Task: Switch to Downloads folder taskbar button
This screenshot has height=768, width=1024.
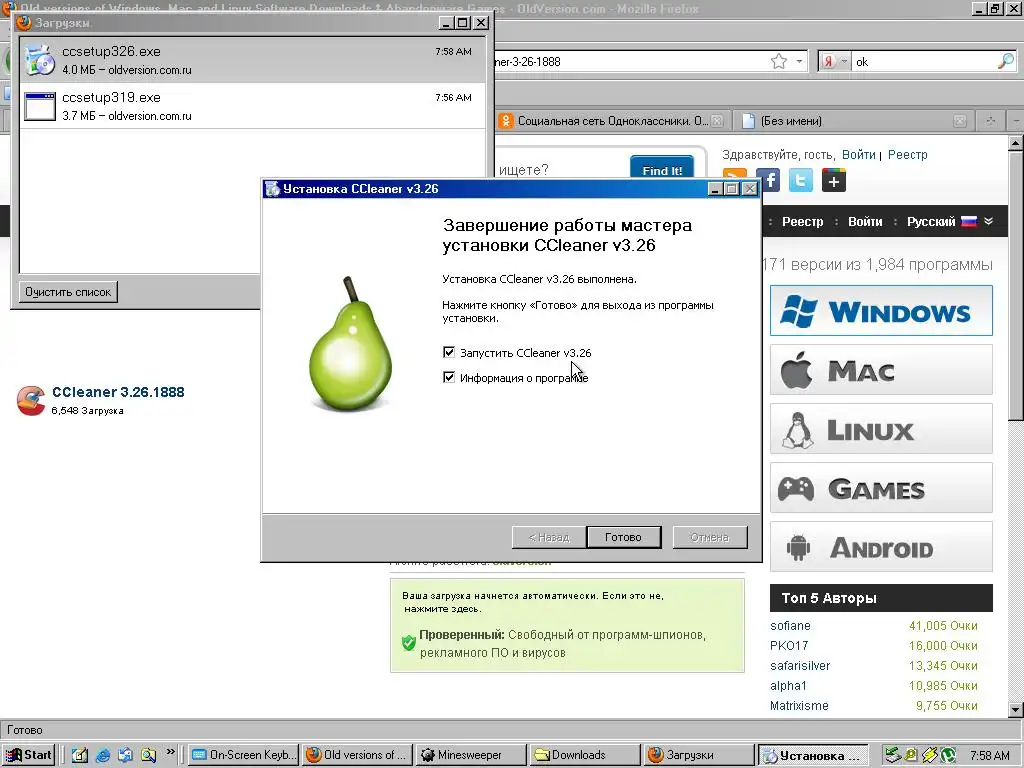Action: [585, 755]
